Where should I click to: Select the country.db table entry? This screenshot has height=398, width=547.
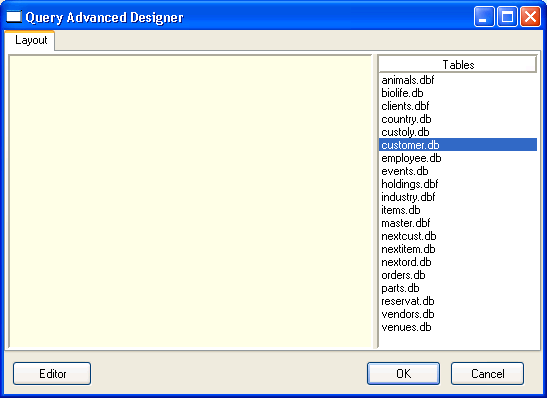click(x=458, y=119)
